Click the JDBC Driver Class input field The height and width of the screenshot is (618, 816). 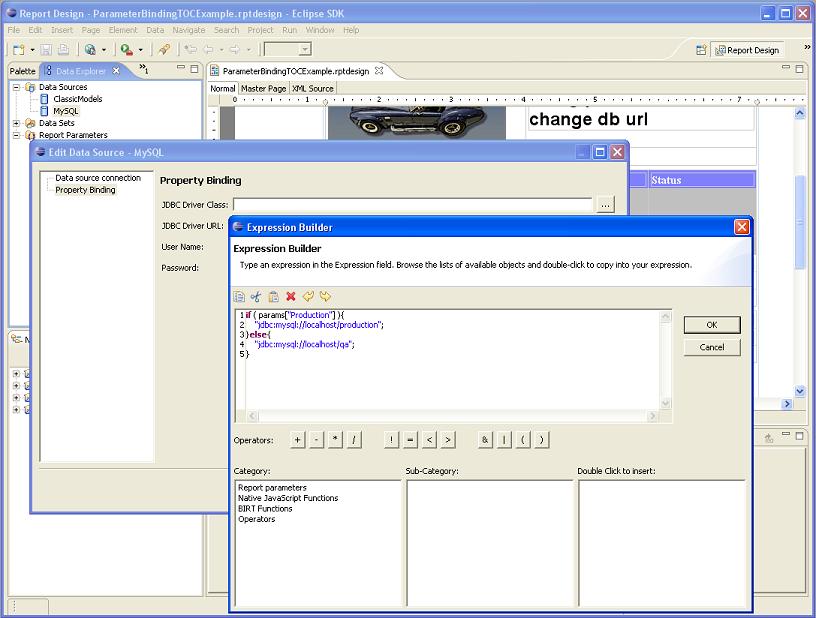click(x=412, y=205)
